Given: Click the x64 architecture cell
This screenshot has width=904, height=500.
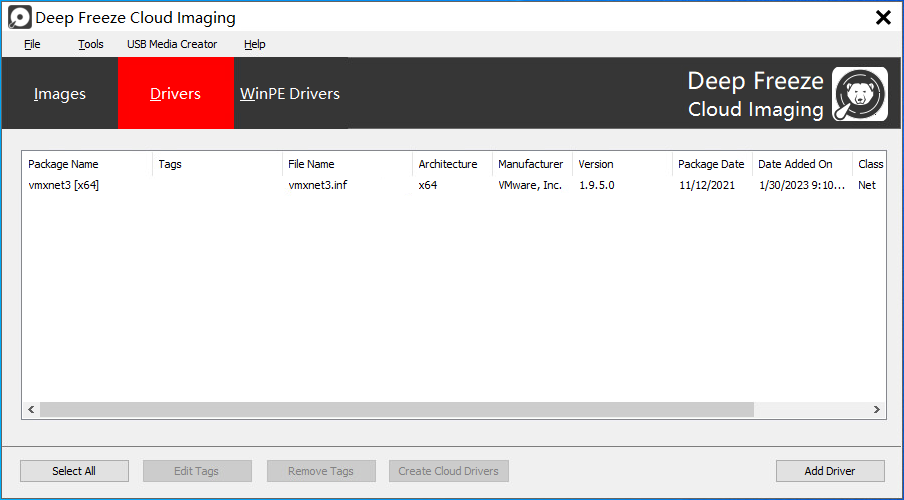Looking at the screenshot, I should click(428, 185).
